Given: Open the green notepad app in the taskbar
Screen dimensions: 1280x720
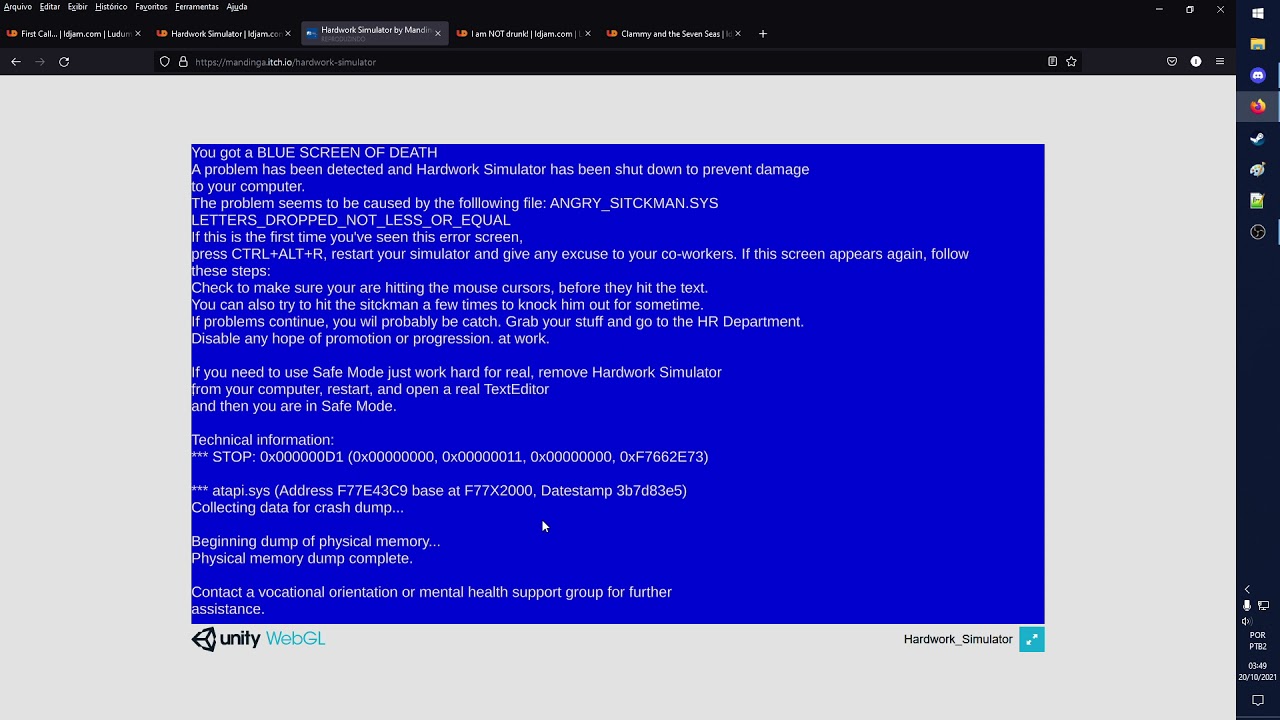Looking at the screenshot, I should pos(1258,201).
